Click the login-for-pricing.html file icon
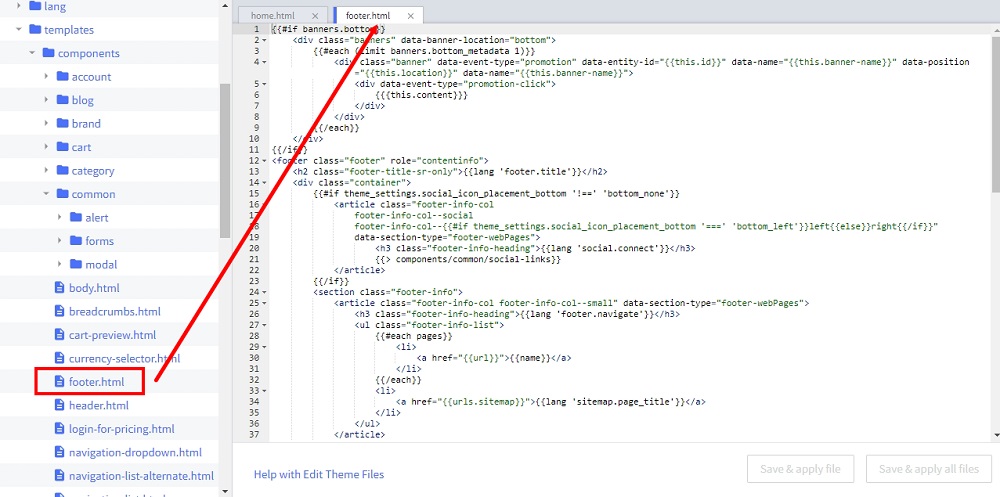Viewport: 1000px width, 497px height. (60, 429)
